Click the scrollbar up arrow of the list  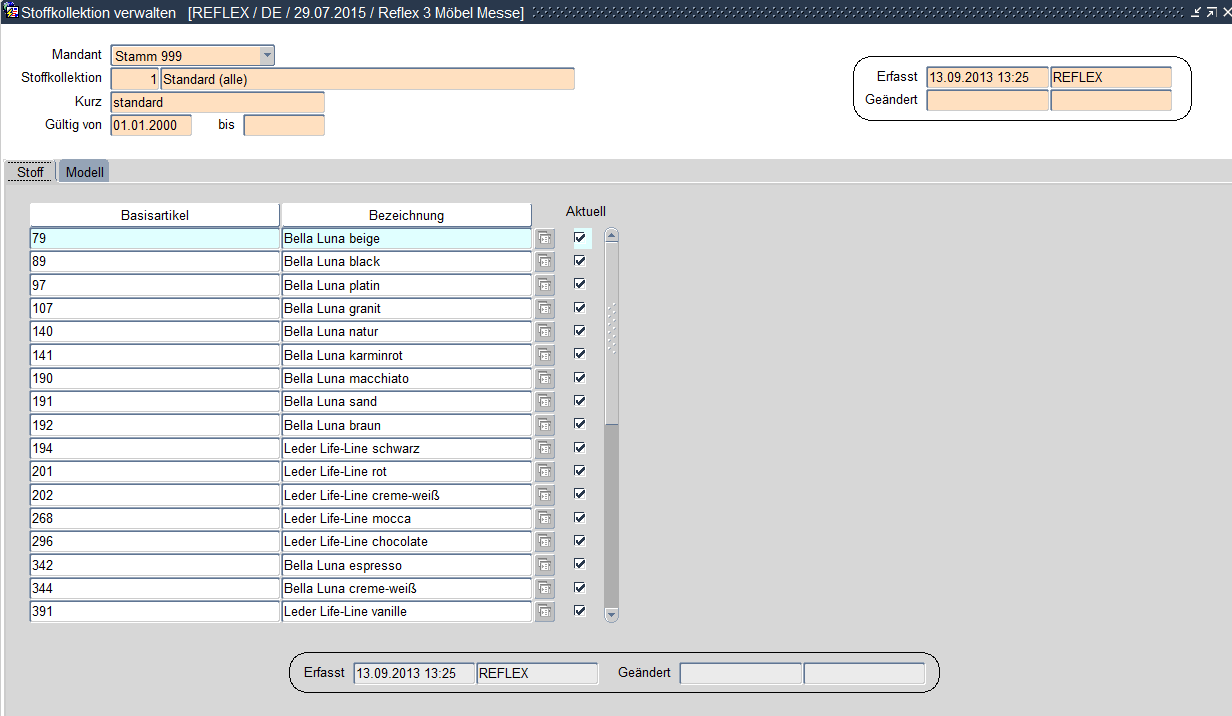coord(612,236)
